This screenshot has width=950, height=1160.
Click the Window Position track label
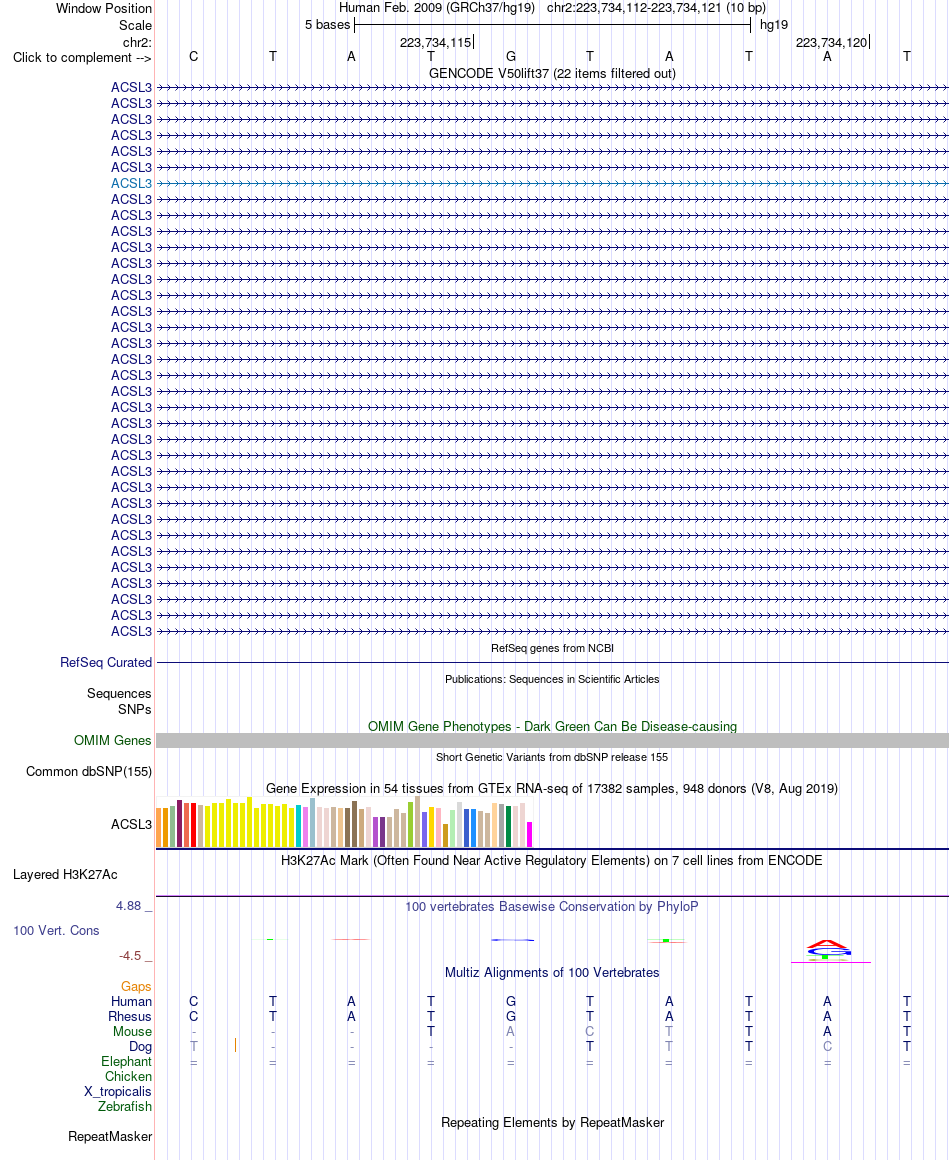(x=104, y=9)
